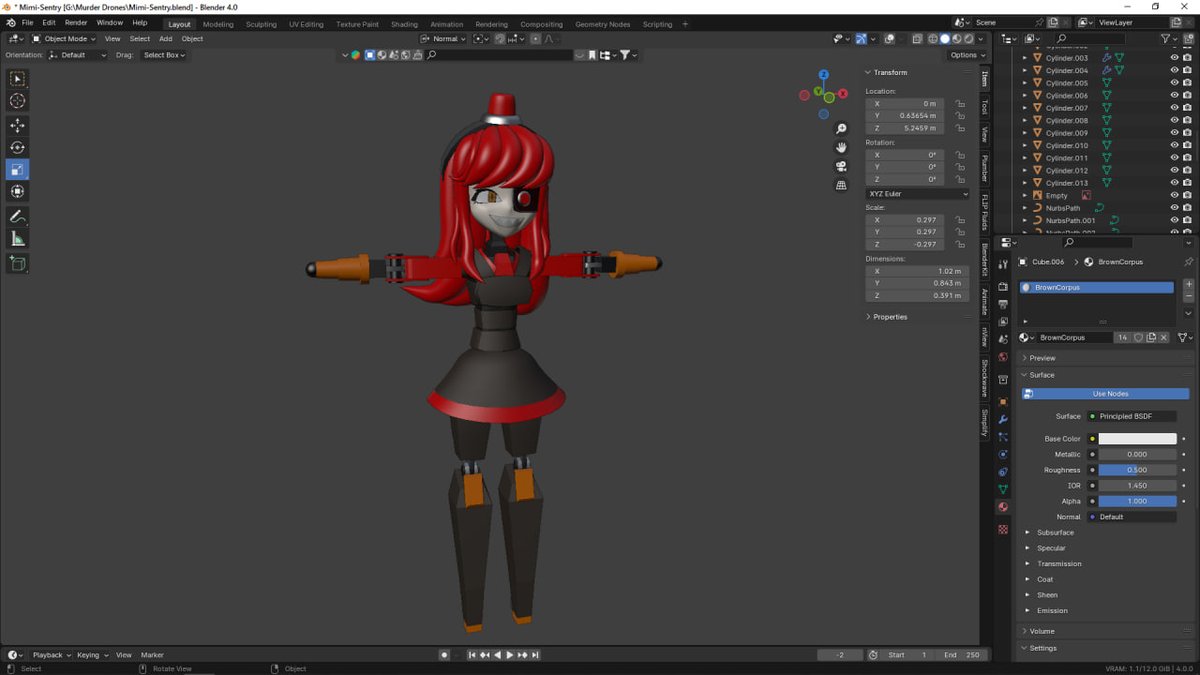
Task: Adjust the Roughness slider
Action: [1138, 470]
